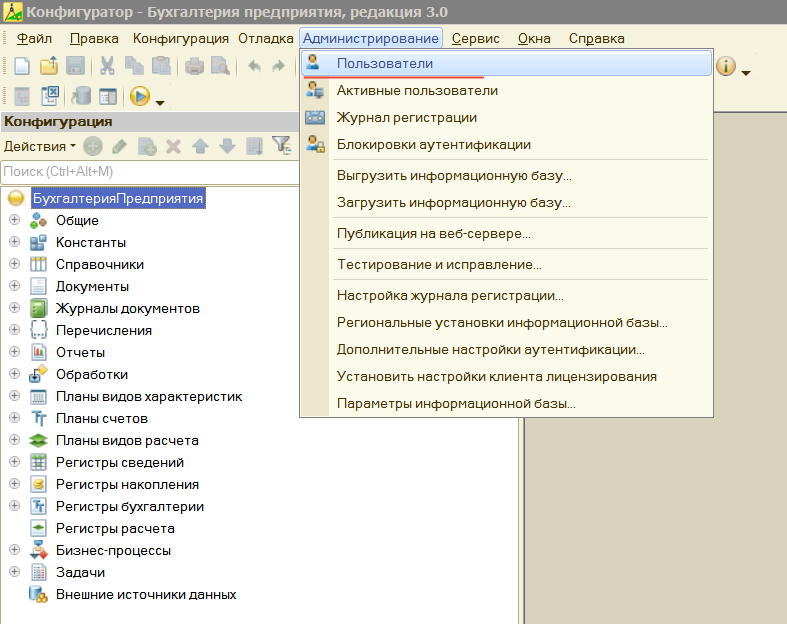787x624 pixels.
Task: Expand the Журналы документов tree node
Action: tap(15, 308)
